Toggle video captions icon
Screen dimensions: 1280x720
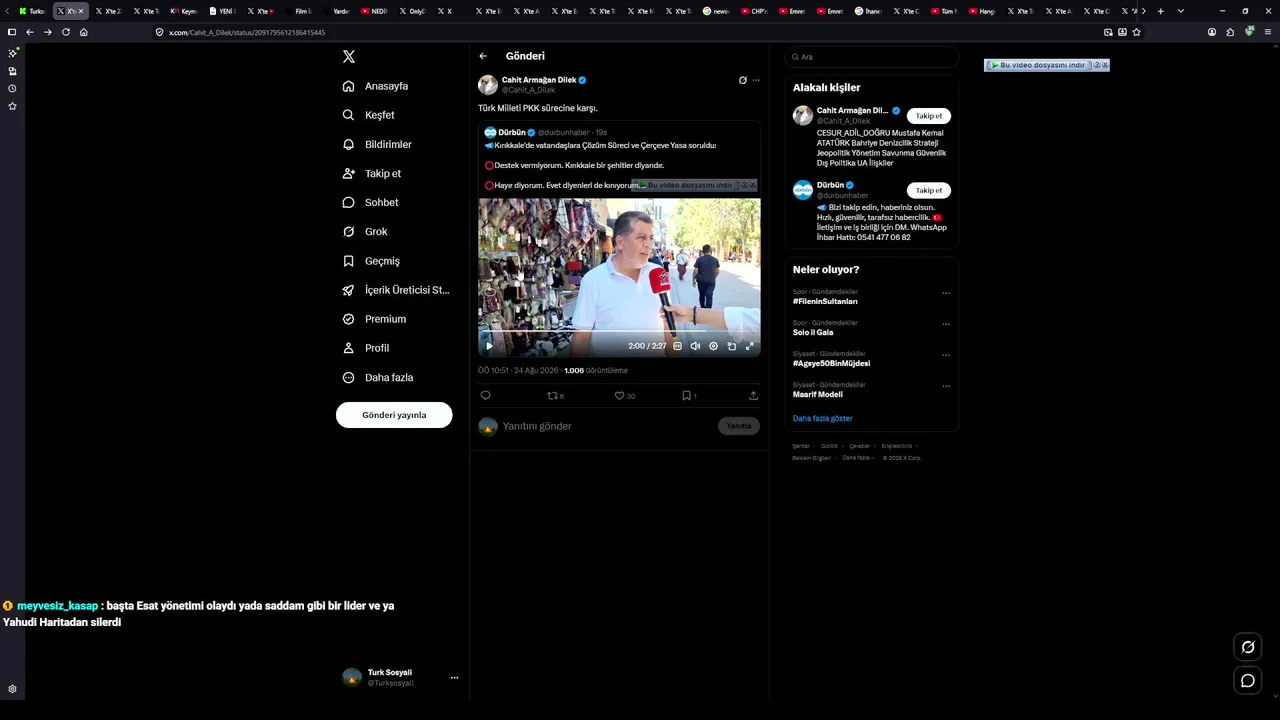point(677,346)
